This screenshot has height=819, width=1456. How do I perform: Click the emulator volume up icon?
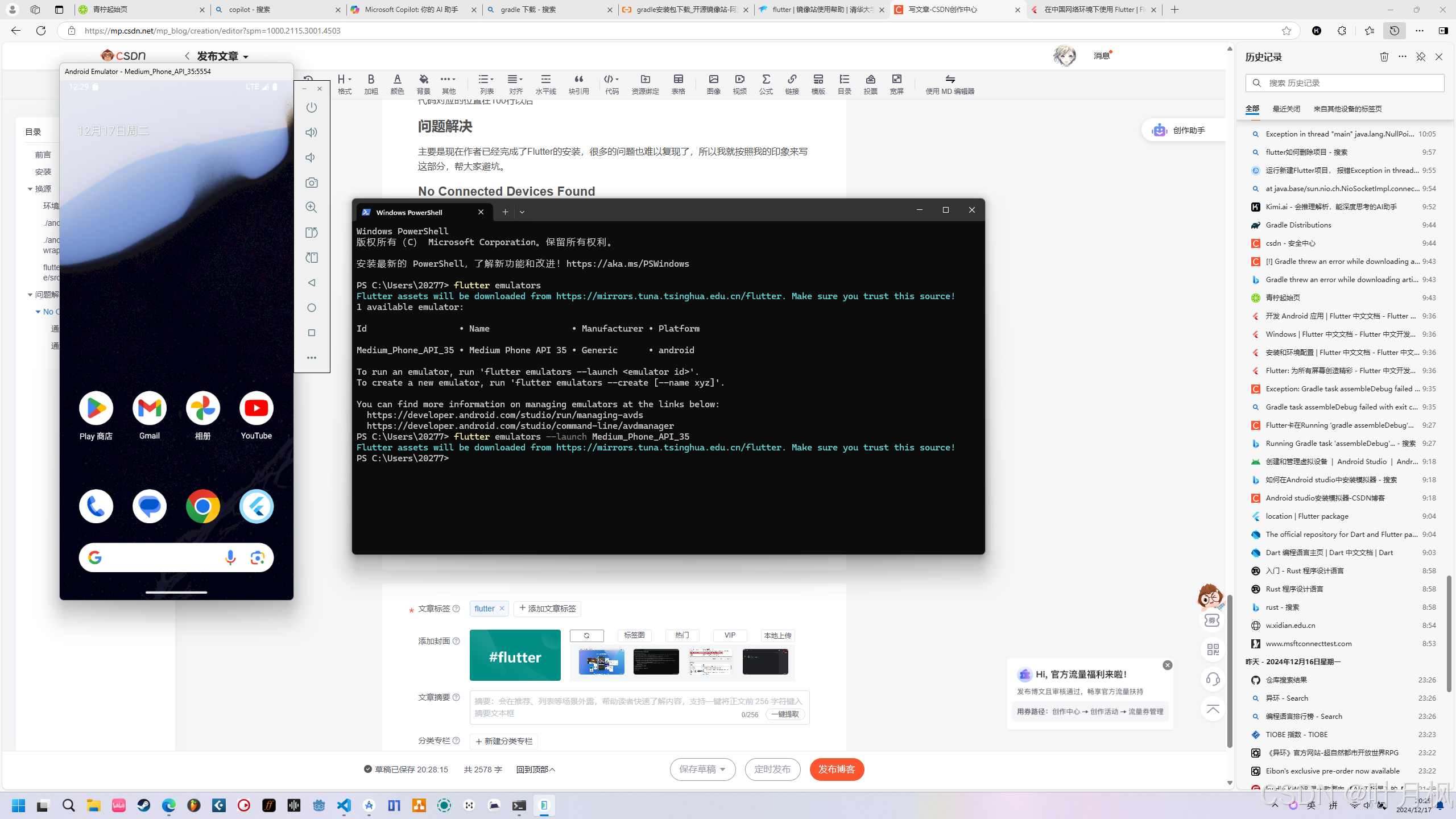point(311,133)
